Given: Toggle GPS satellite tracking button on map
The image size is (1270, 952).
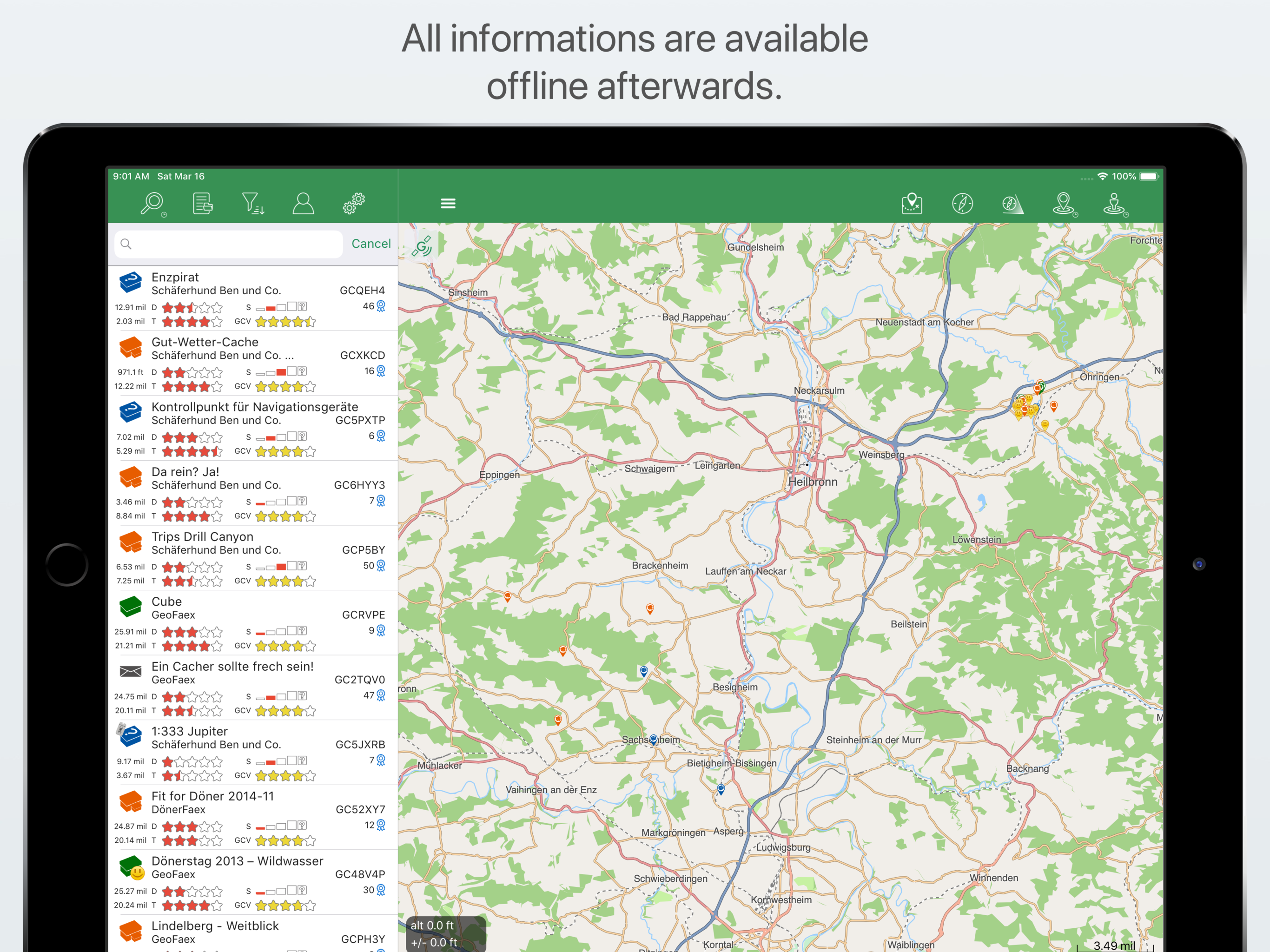Looking at the screenshot, I should coord(423,246).
